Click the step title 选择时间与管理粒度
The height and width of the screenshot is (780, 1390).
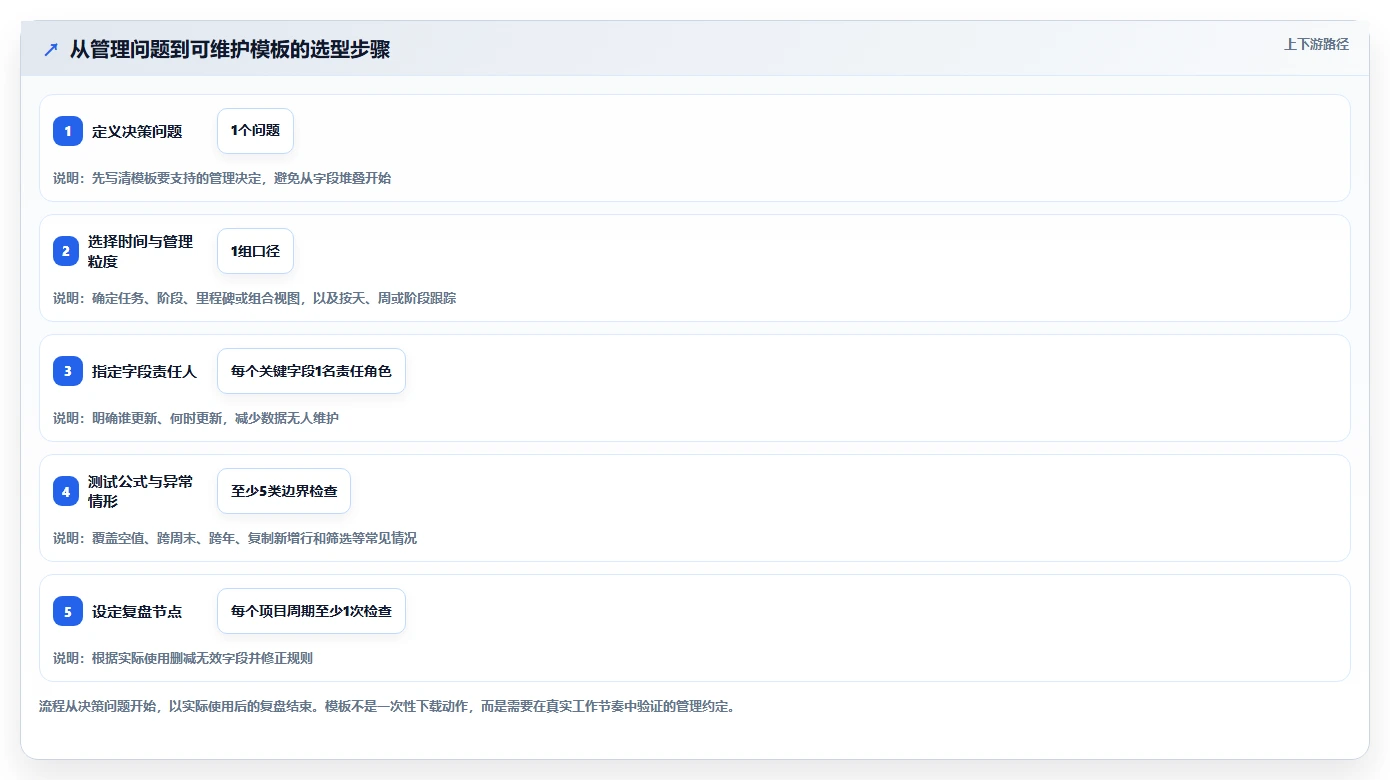point(140,251)
